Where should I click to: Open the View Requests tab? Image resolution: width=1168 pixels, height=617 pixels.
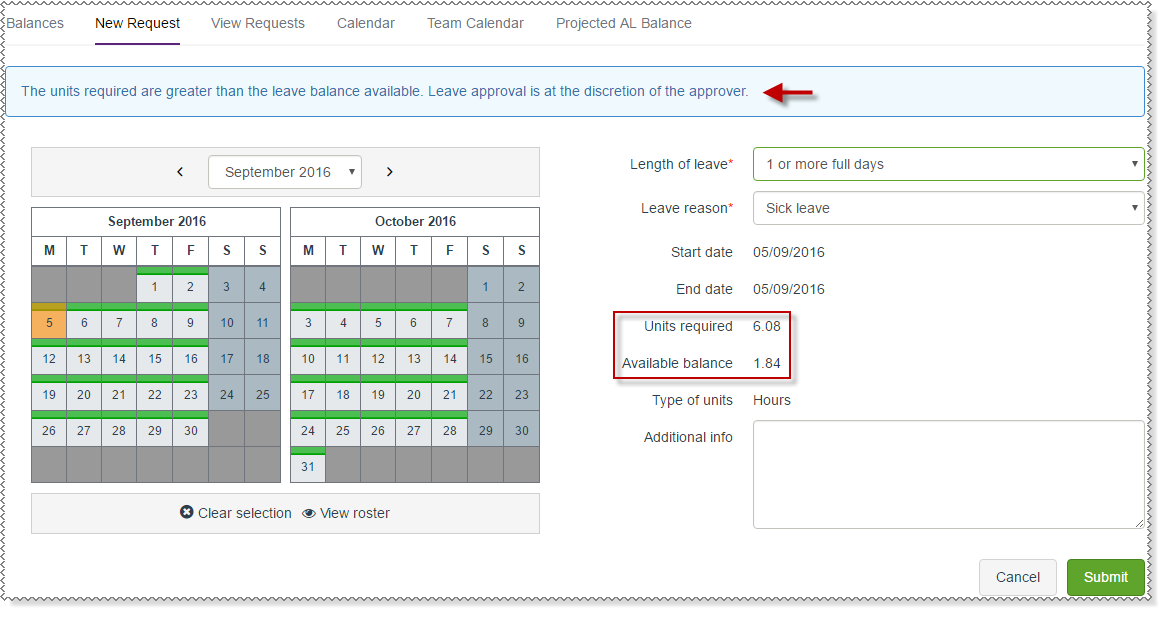coord(258,23)
